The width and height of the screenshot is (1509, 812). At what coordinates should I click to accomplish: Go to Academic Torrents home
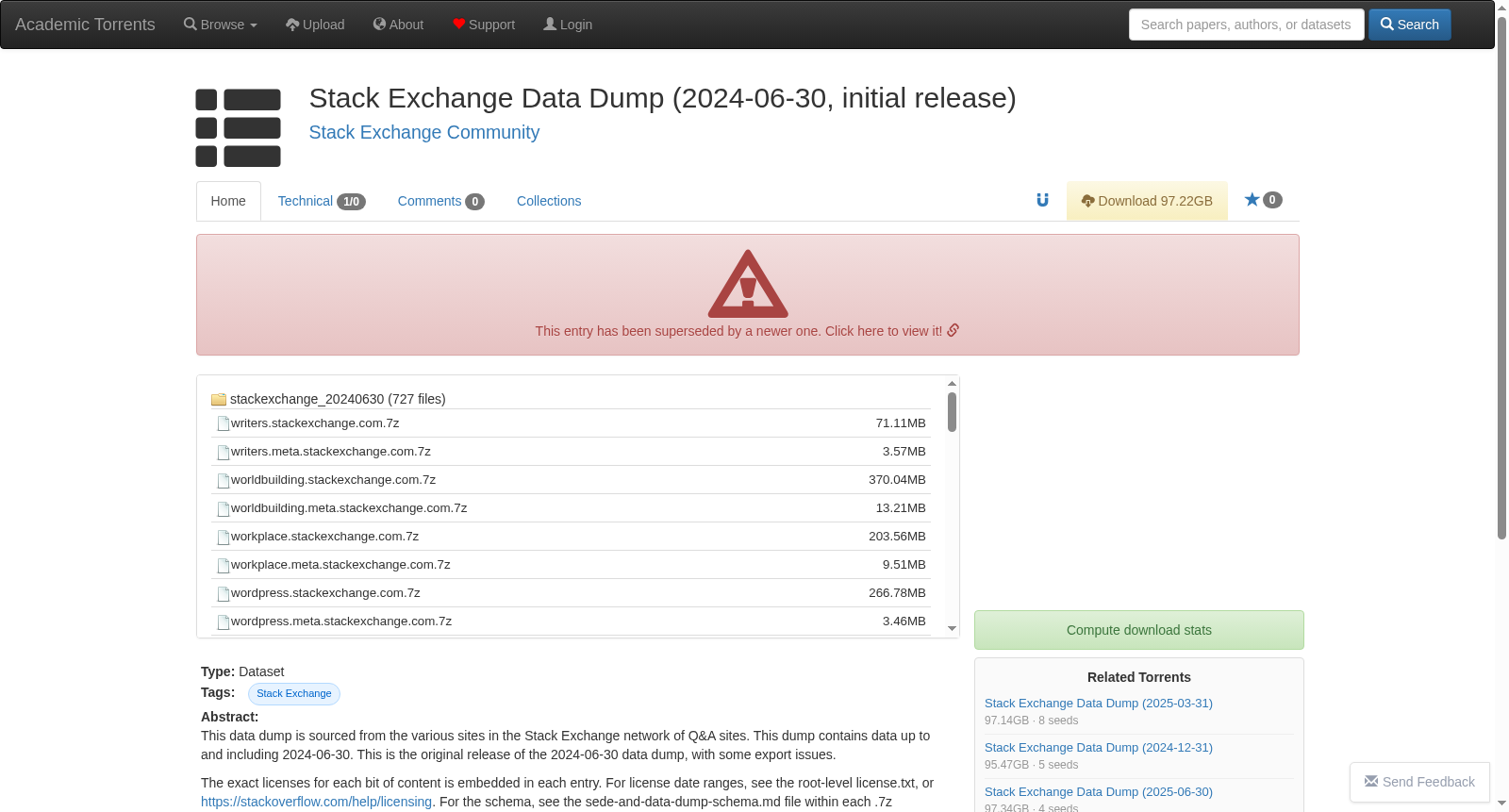[x=85, y=25]
